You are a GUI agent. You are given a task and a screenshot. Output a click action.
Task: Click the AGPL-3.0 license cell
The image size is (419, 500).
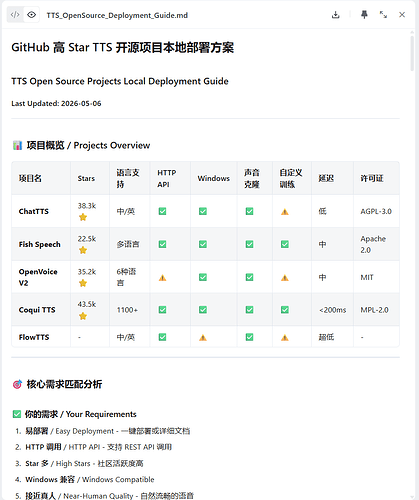click(x=376, y=211)
